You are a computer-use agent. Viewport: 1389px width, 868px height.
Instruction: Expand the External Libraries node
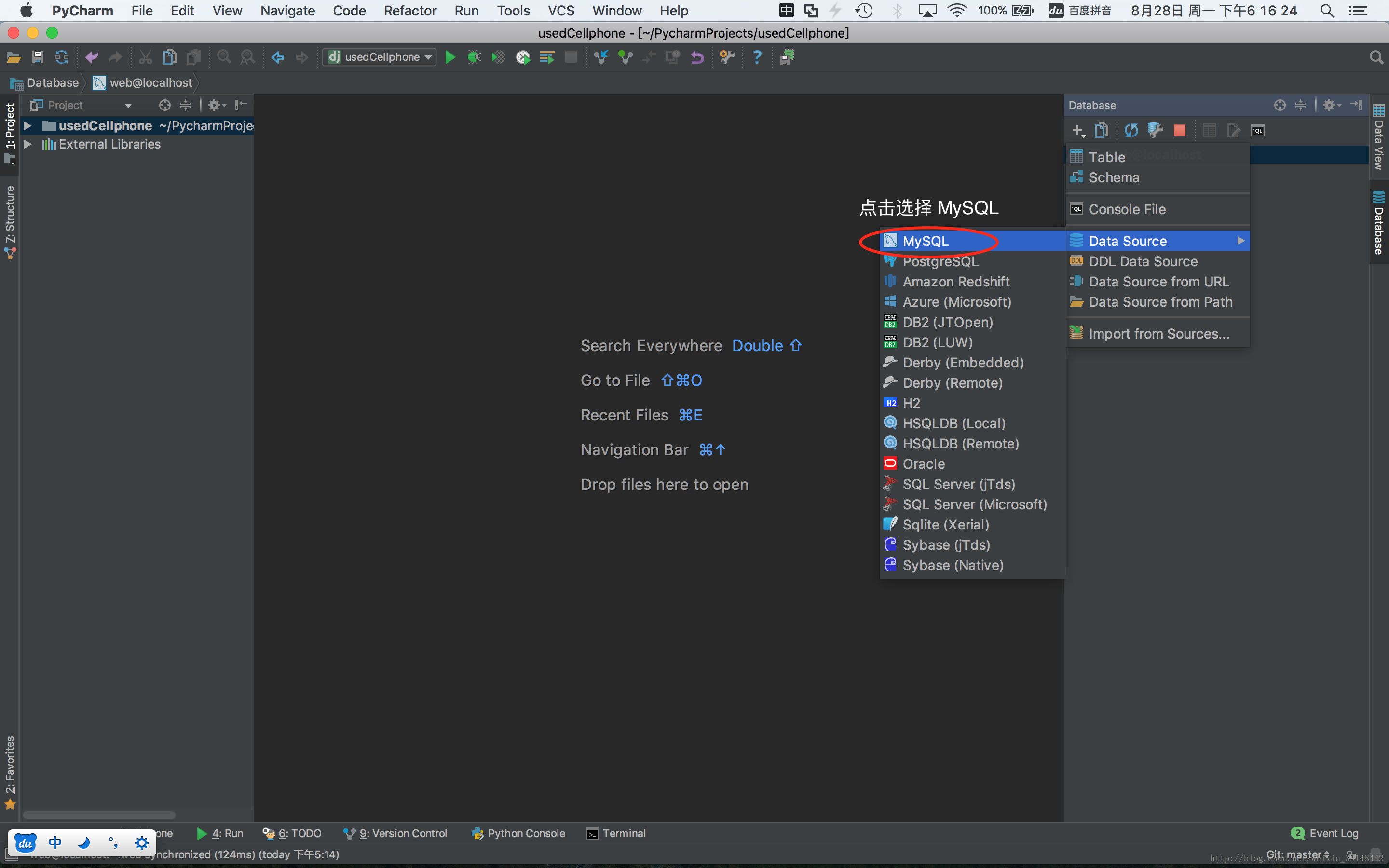[27, 144]
